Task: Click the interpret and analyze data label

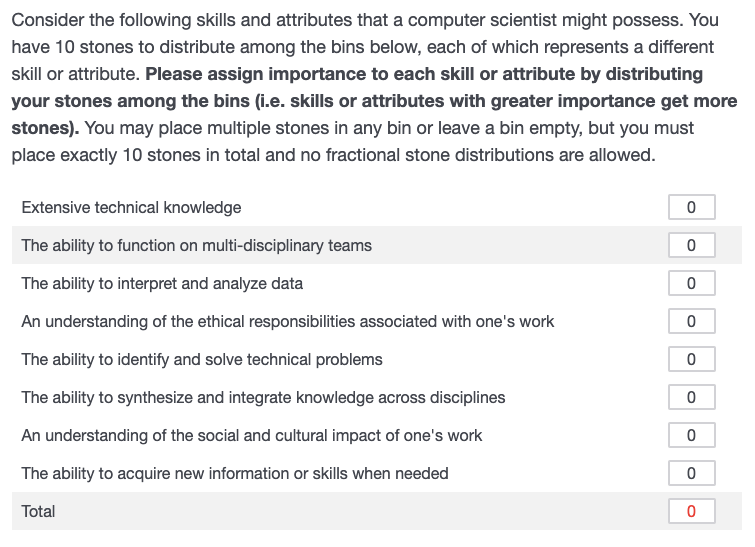Action: [162, 284]
